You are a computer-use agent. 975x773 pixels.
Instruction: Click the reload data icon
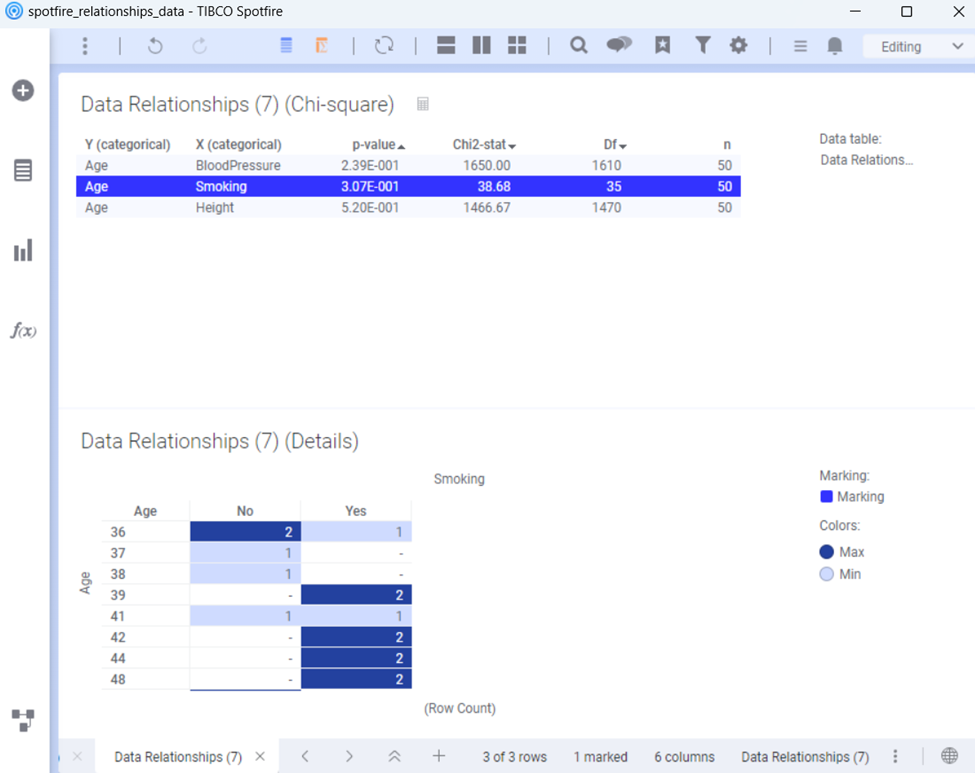point(384,45)
